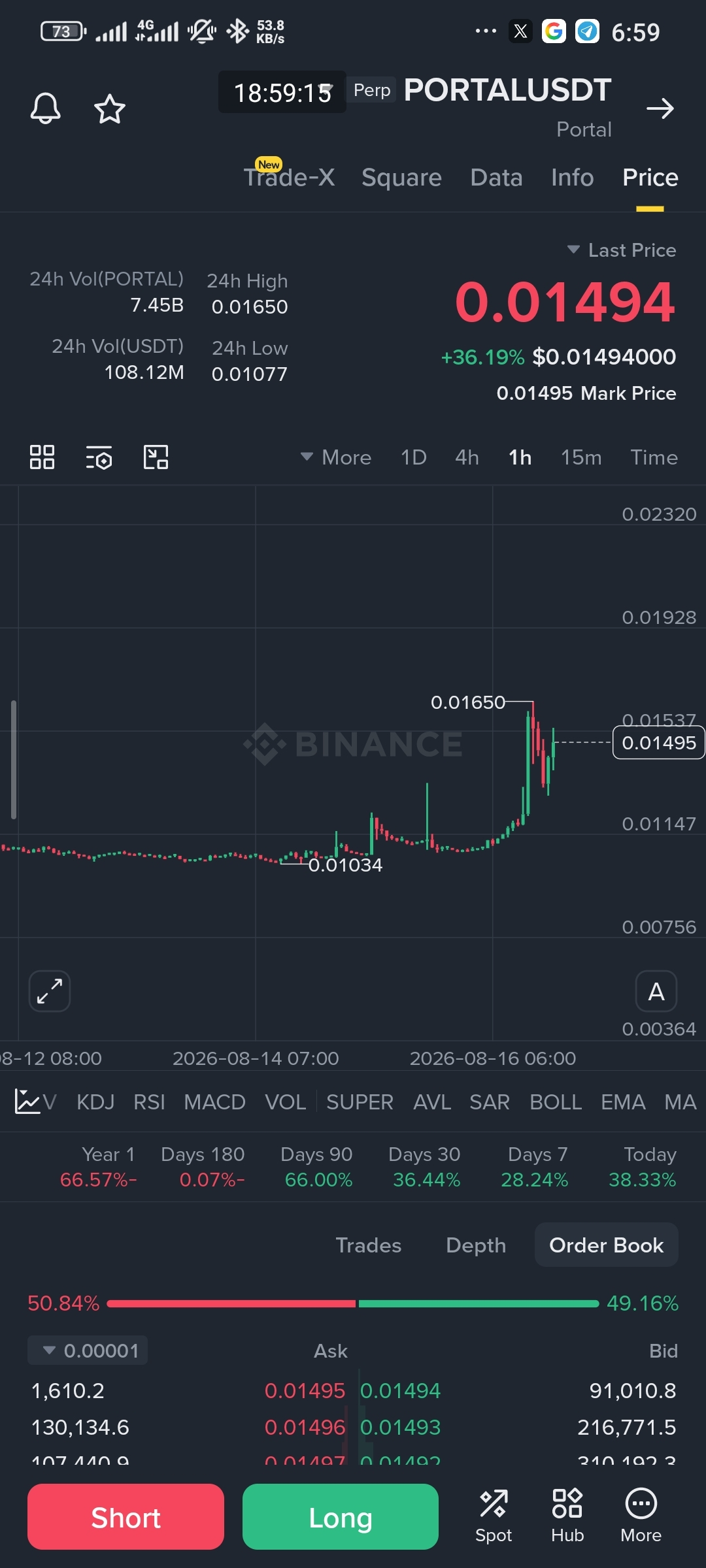The height and width of the screenshot is (1568, 706).
Task: Select the Depth tab
Action: click(476, 1245)
